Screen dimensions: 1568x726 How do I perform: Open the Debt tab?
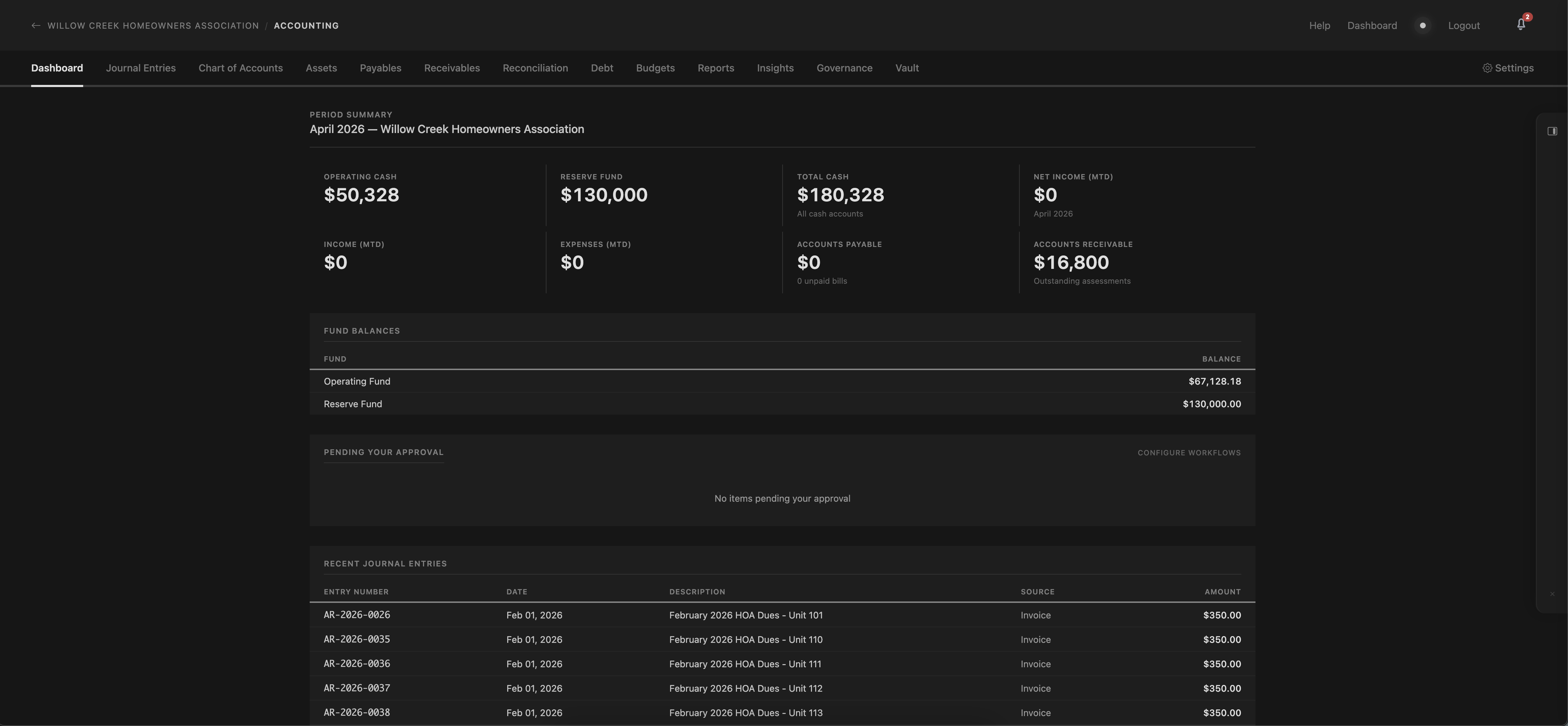602,68
